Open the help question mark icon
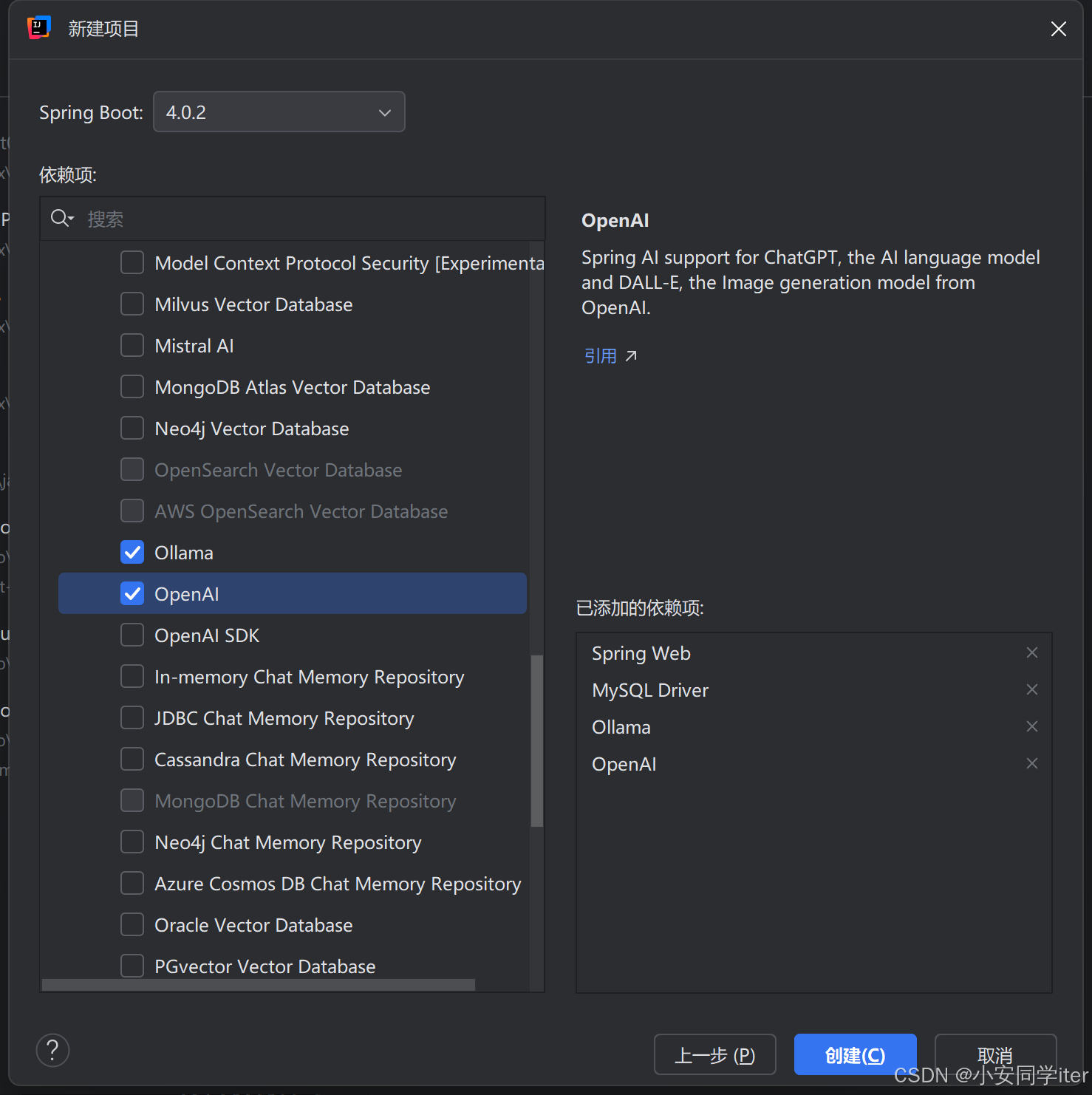The width and height of the screenshot is (1092, 1095). point(52,1050)
